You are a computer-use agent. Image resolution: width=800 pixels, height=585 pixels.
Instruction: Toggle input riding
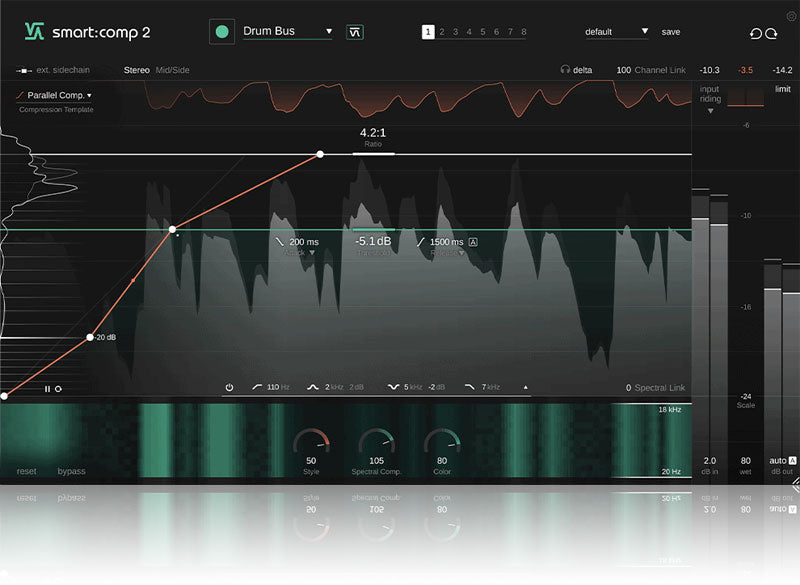coord(710,94)
